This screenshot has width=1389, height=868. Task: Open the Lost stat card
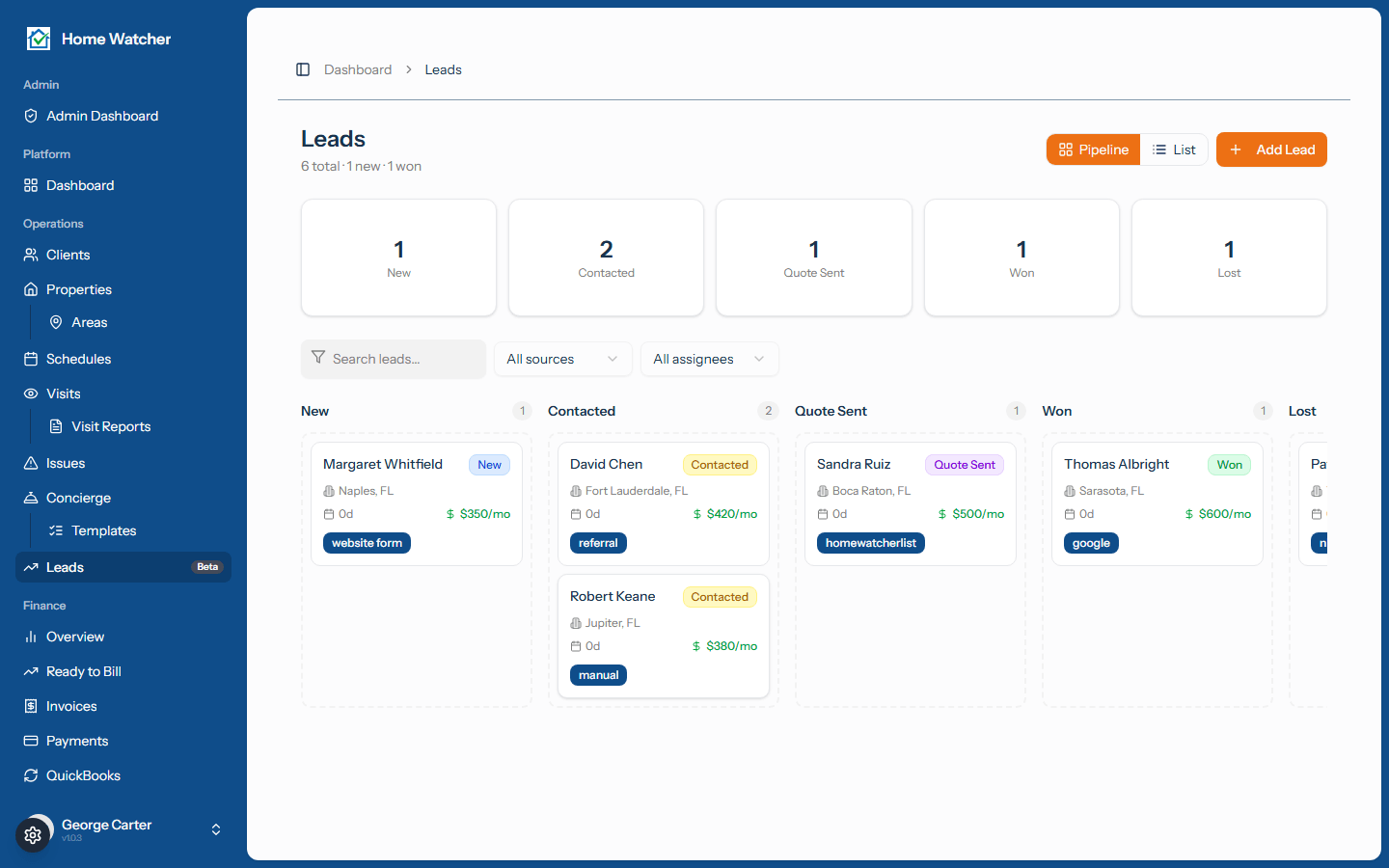pos(1229,258)
